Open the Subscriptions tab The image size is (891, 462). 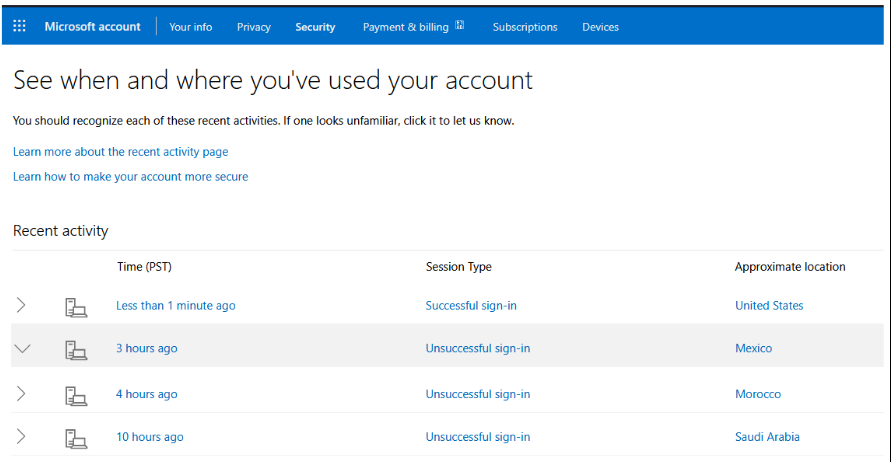click(524, 27)
